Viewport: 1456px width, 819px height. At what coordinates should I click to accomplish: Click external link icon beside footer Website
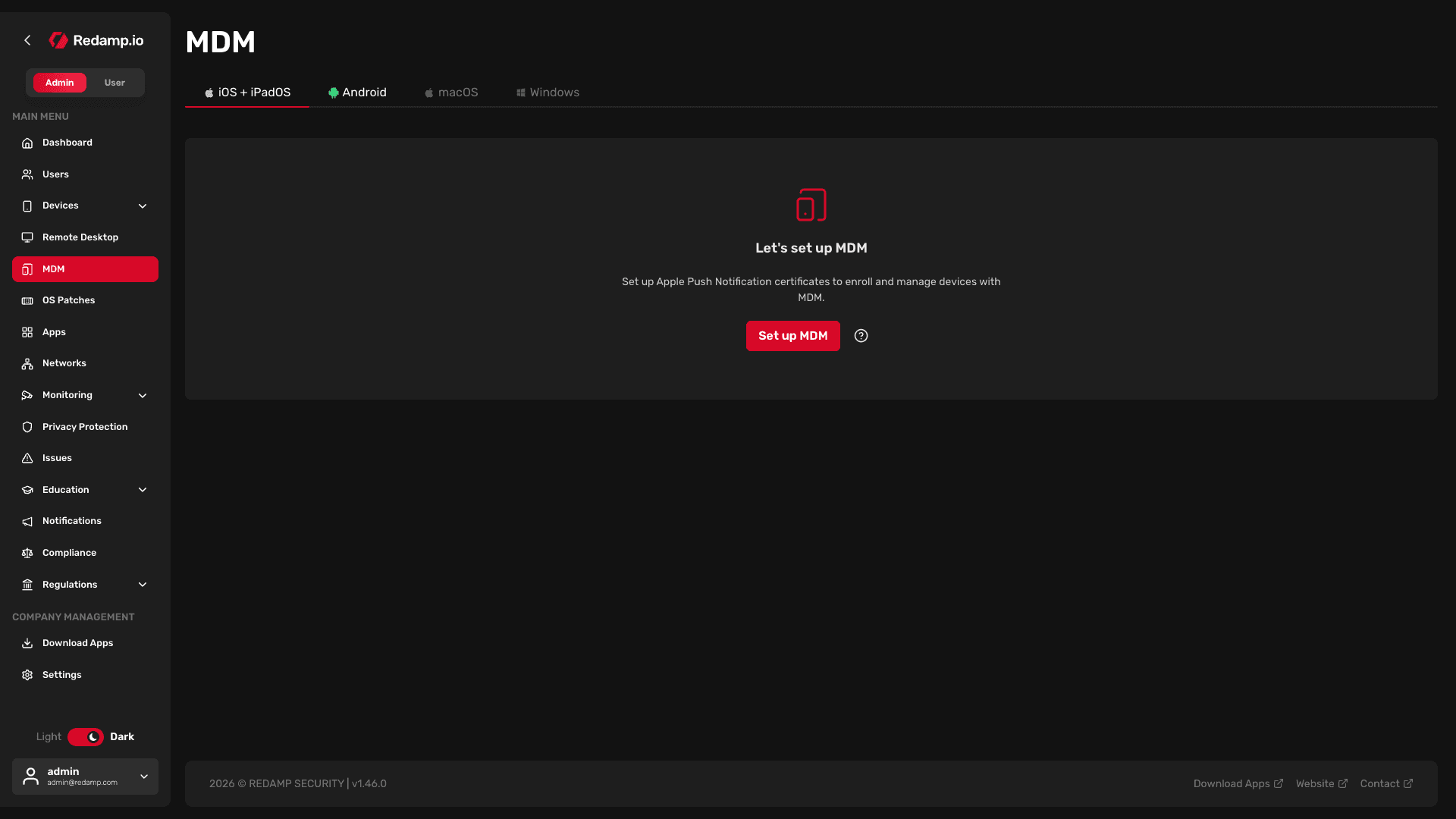1343,783
